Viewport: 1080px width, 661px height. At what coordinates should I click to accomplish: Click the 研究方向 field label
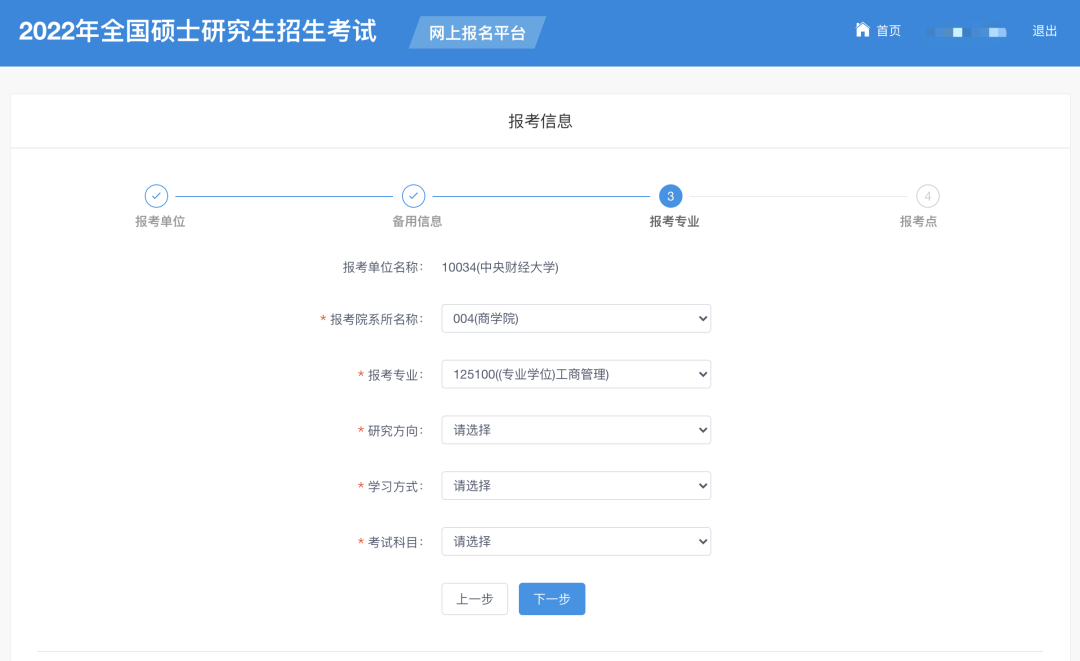point(395,431)
